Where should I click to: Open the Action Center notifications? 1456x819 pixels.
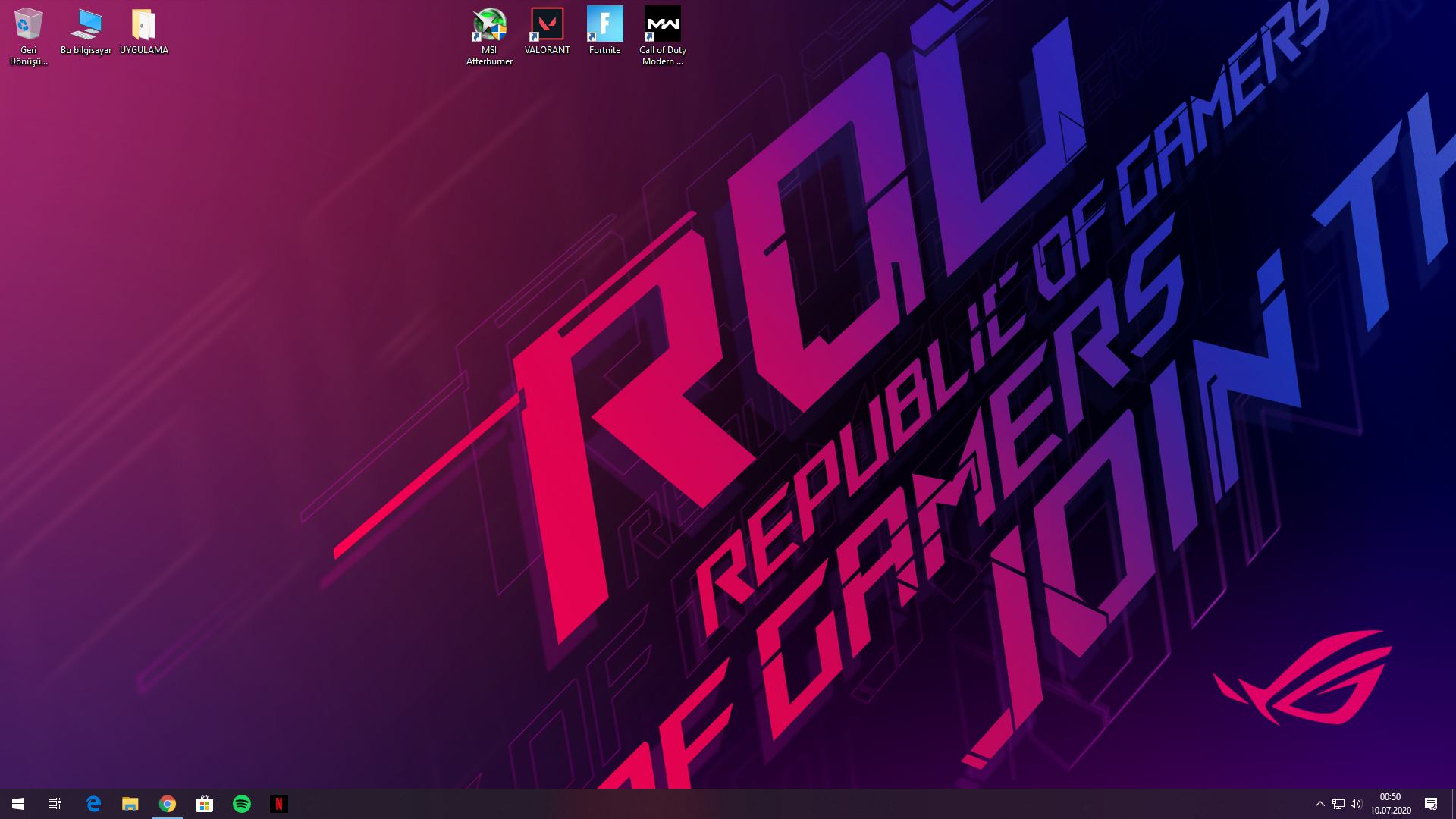tap(1430, 804)
